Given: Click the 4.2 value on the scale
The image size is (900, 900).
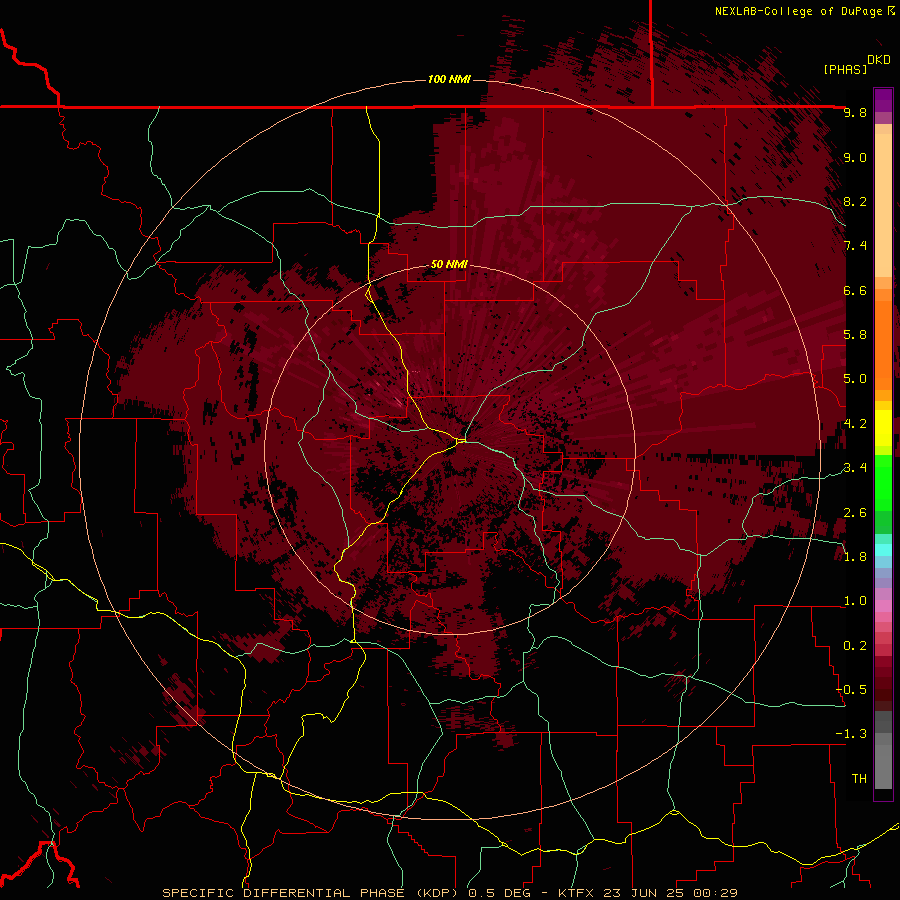Looking at the screenshot, I should point(855,424).
